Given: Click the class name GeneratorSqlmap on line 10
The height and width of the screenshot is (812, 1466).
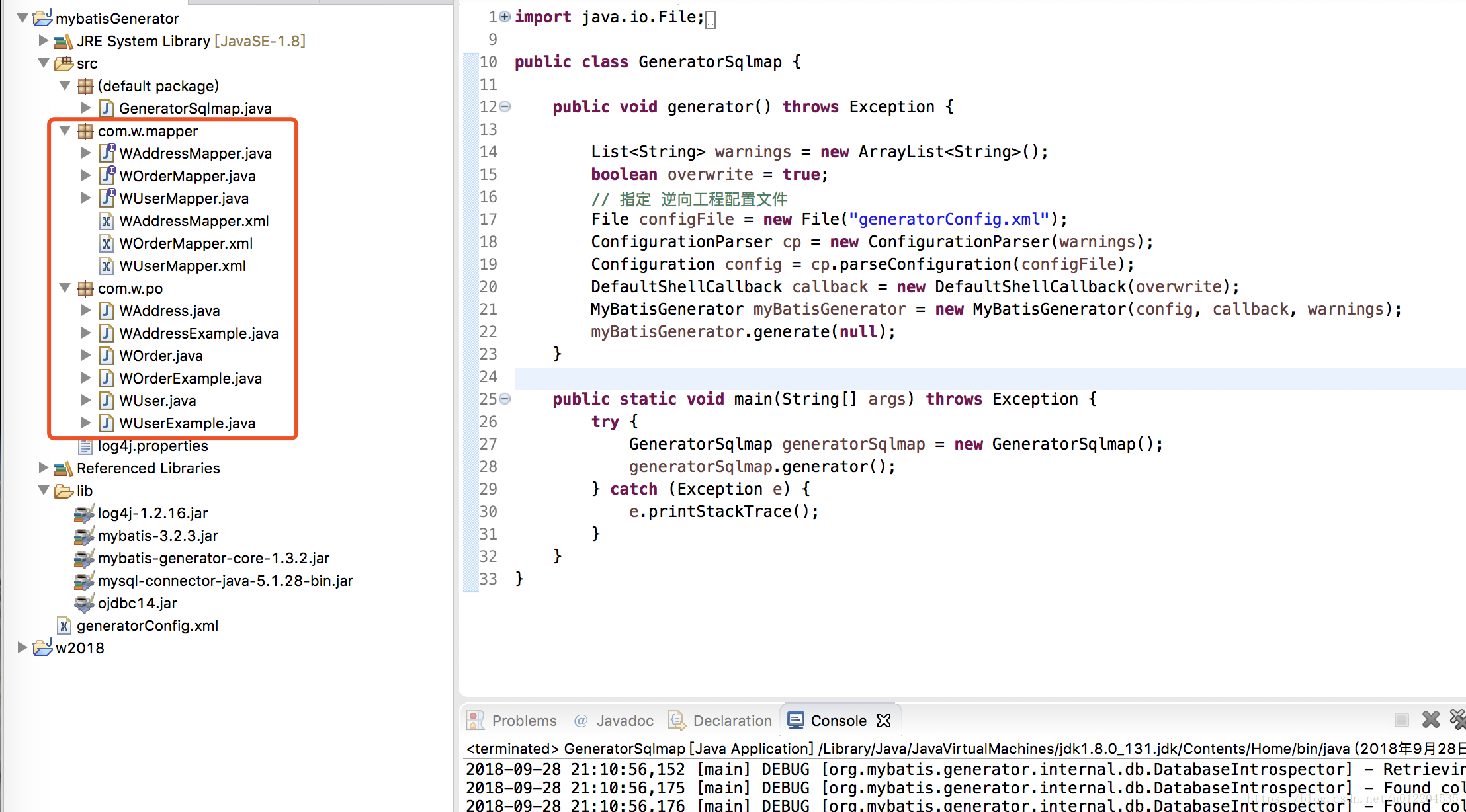Looking at the screenshot, I should [710, 62].
